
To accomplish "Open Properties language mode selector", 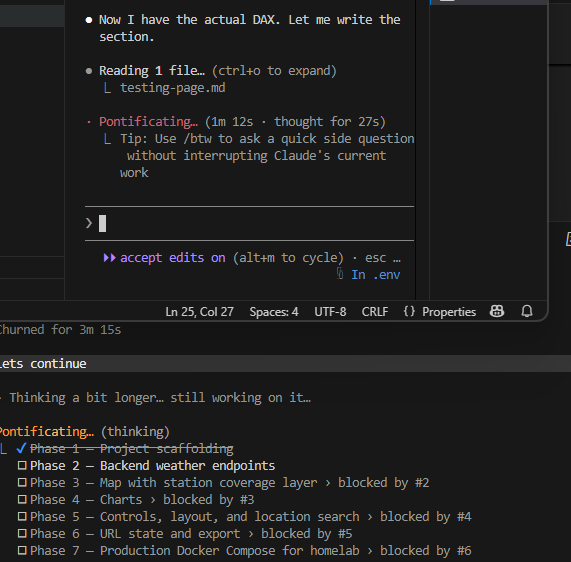I will [449, 312].
